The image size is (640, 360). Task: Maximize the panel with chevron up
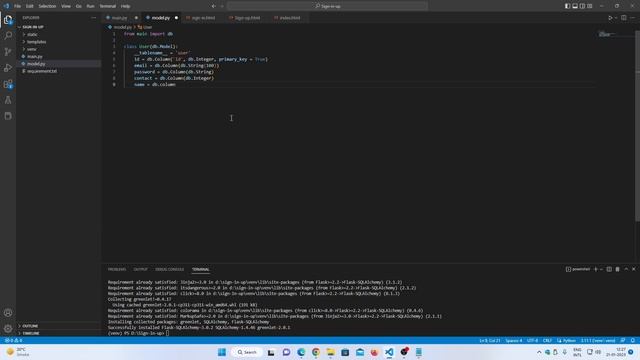coord(626,269)
